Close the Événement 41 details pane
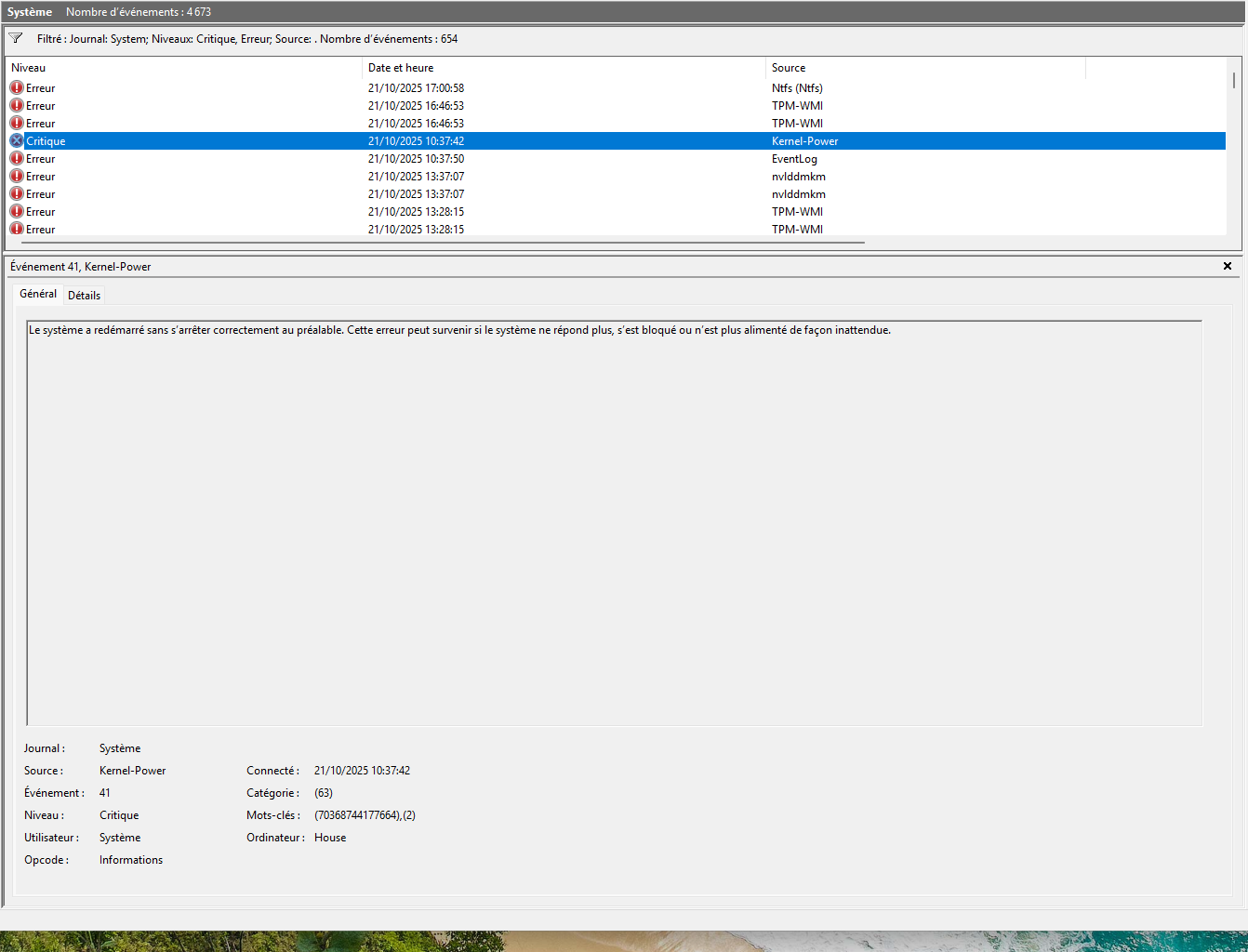 coord(1228,266)
